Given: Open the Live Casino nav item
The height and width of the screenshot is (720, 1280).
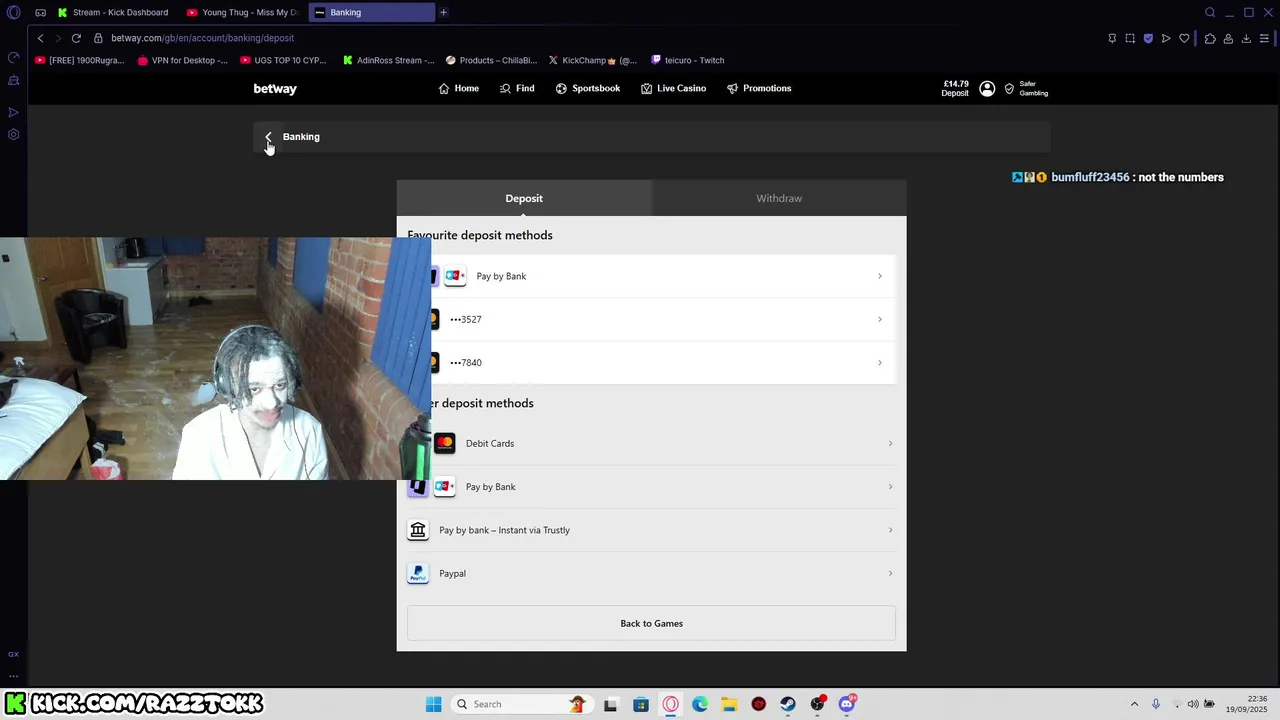Looking at the screenshot, I should click(673, 88).
